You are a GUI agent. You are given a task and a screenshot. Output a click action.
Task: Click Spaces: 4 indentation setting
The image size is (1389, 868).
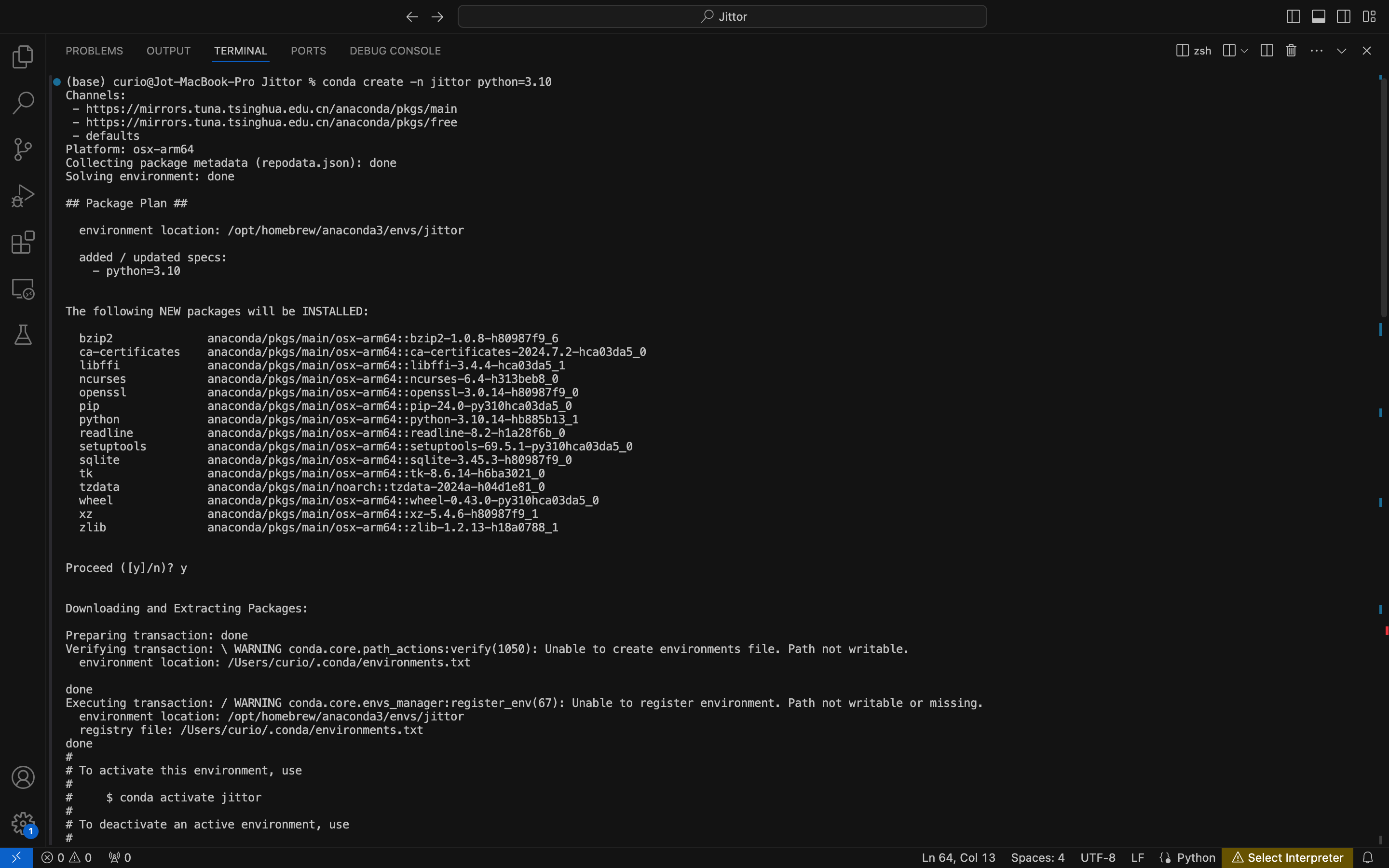[x=1037, y=857]
